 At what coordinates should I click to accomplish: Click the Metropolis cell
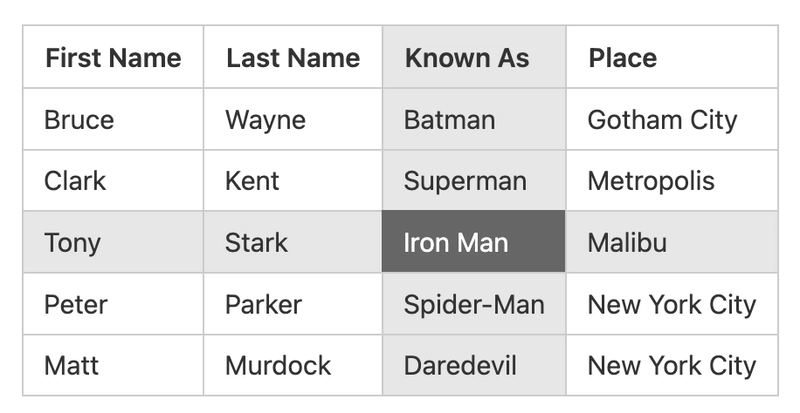(672, 181)
